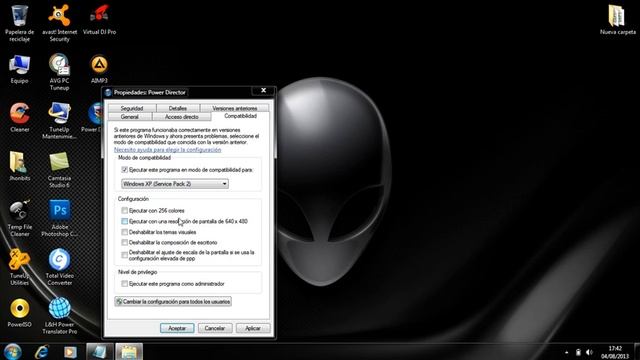This screenshot has width=640, height=360.
Task: Launch L&H Power Translator Pro icon
Action: tap(60, 316)
